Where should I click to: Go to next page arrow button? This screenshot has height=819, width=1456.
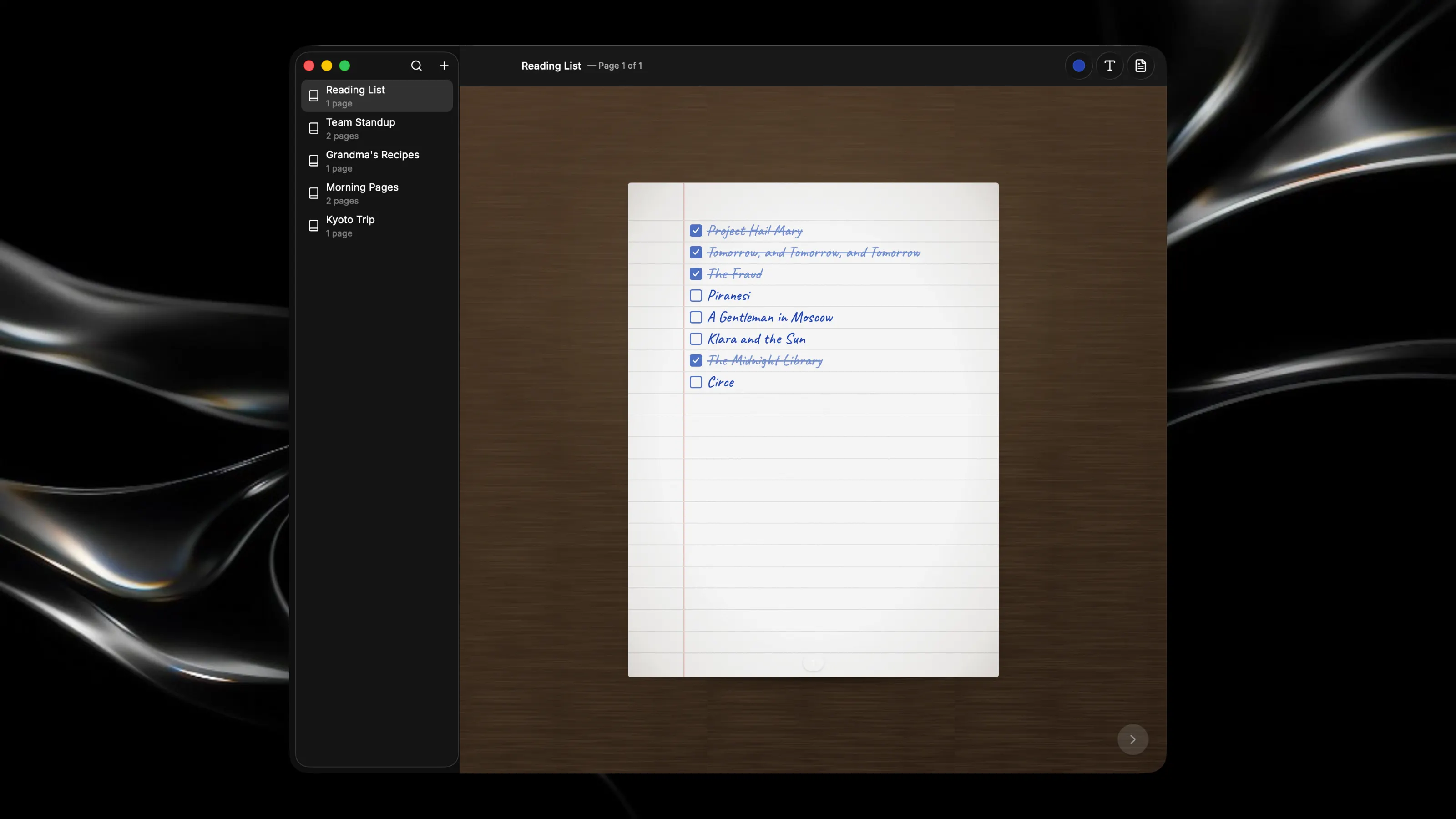1132,739
